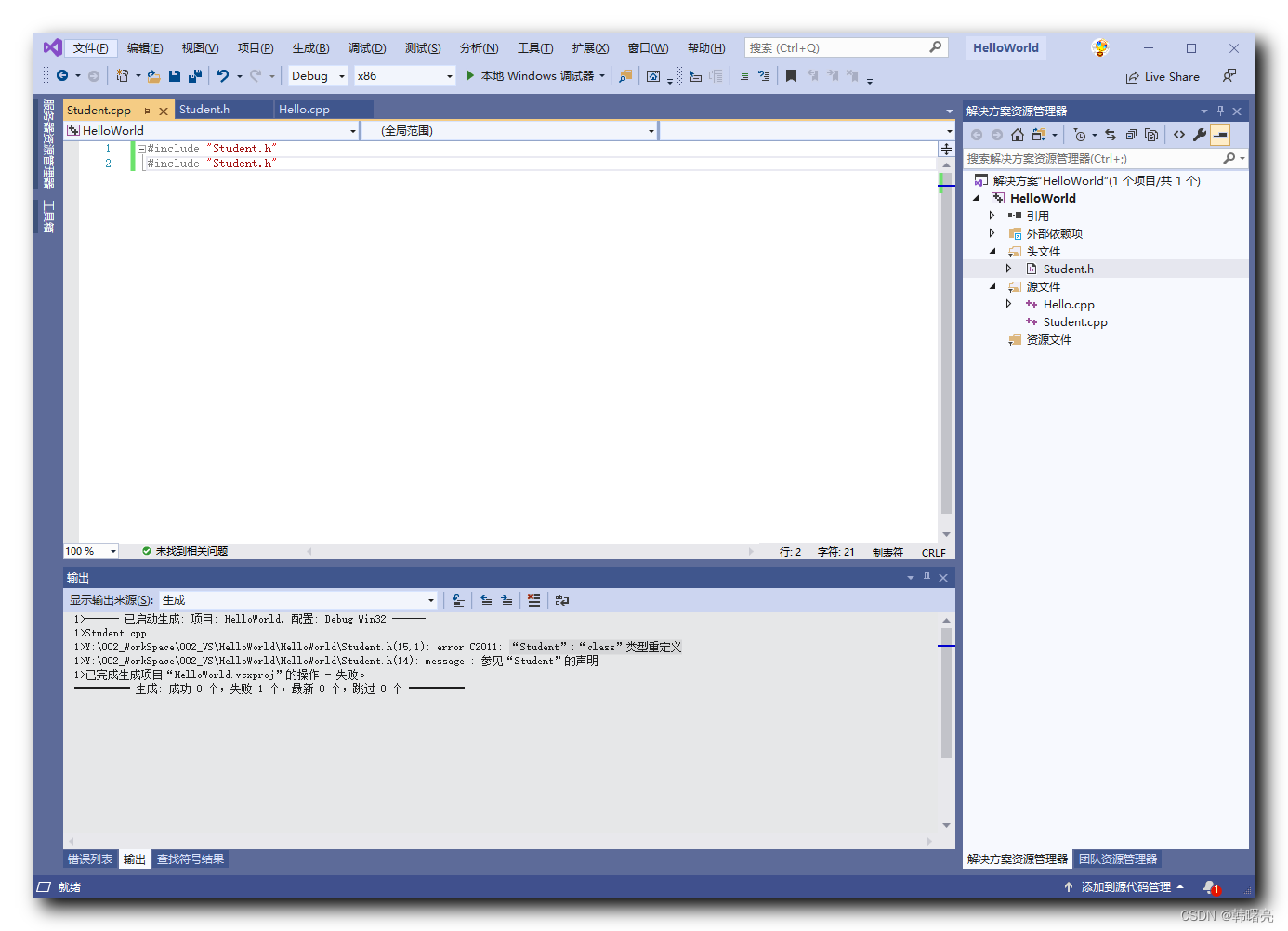
Task: Click the Undo arrow icon
Action: (223, 76)
